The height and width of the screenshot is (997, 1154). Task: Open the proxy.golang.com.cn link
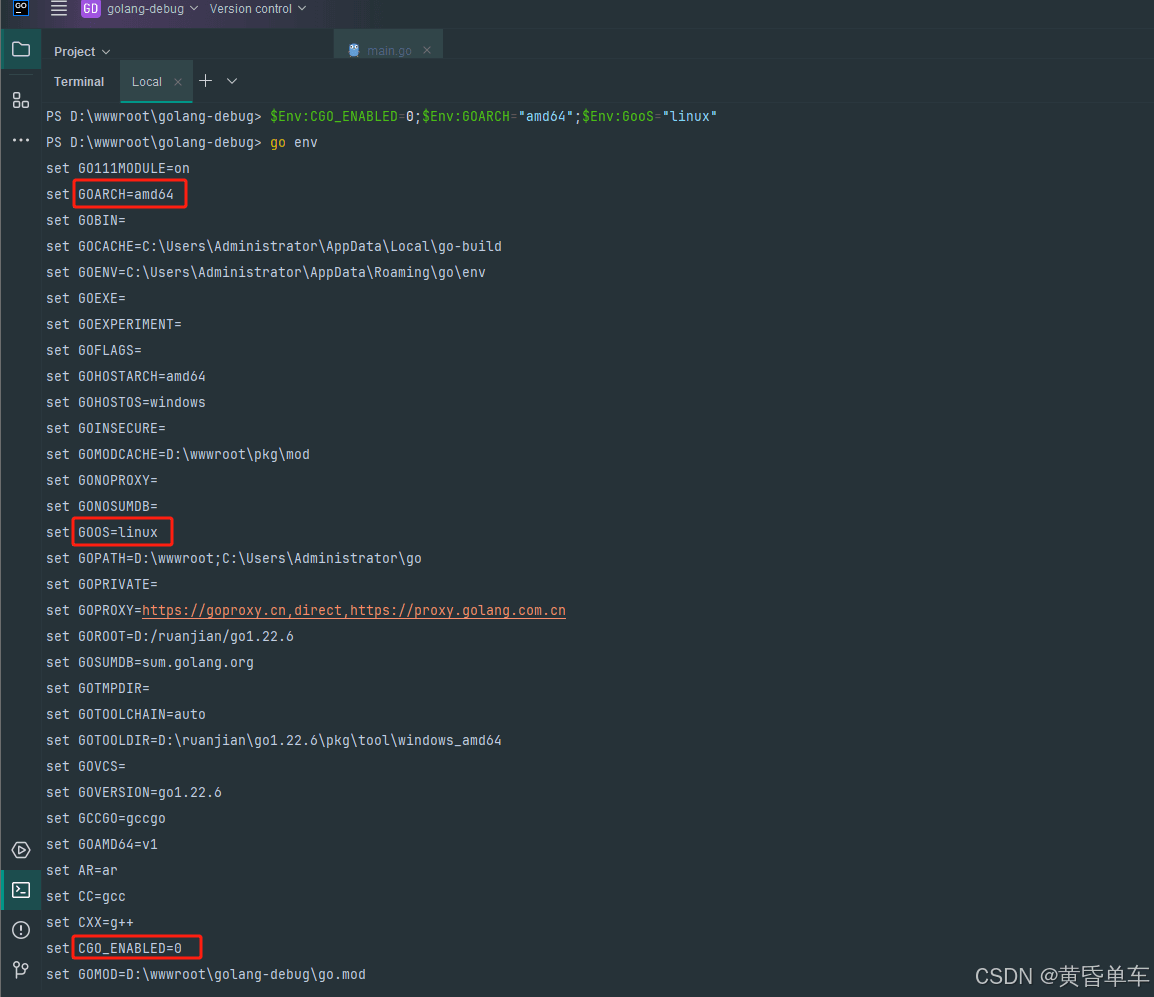point(458,610)
